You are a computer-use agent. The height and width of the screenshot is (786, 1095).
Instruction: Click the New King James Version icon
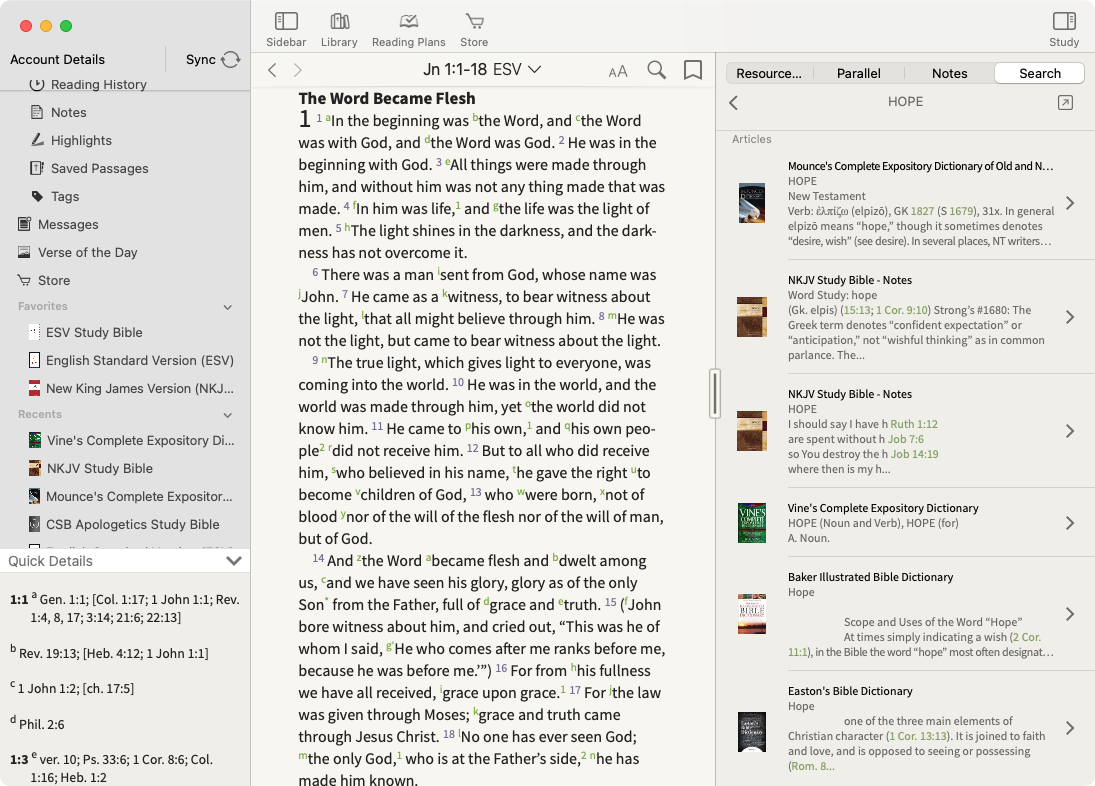click(34, 388)
